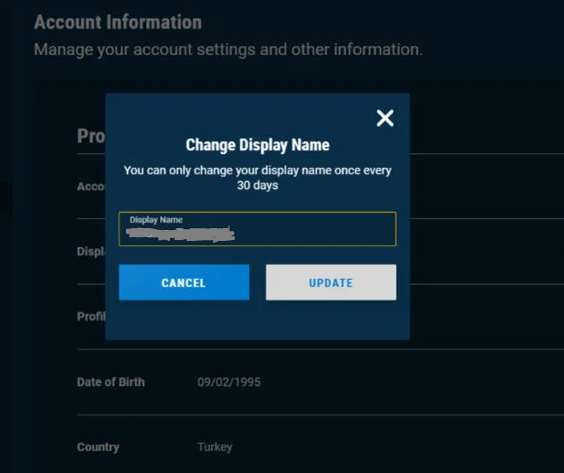
Task: Click the partially hidden Acco row label
Action: pos(91,186)
